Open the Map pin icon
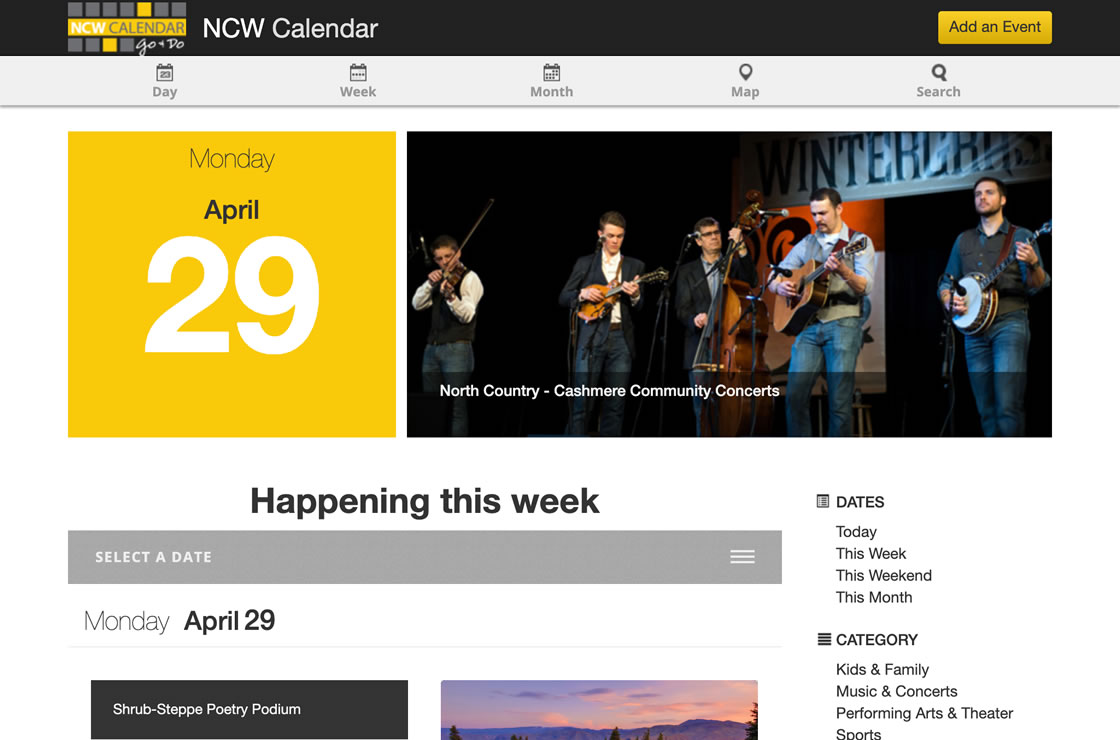 (745, 72)
